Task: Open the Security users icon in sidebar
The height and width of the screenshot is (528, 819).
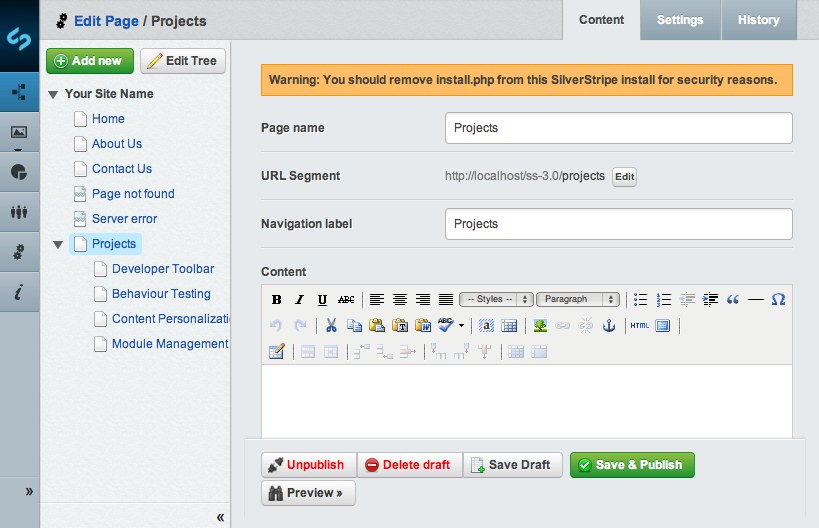Action: pyautogui.click(x=19, y=212)
